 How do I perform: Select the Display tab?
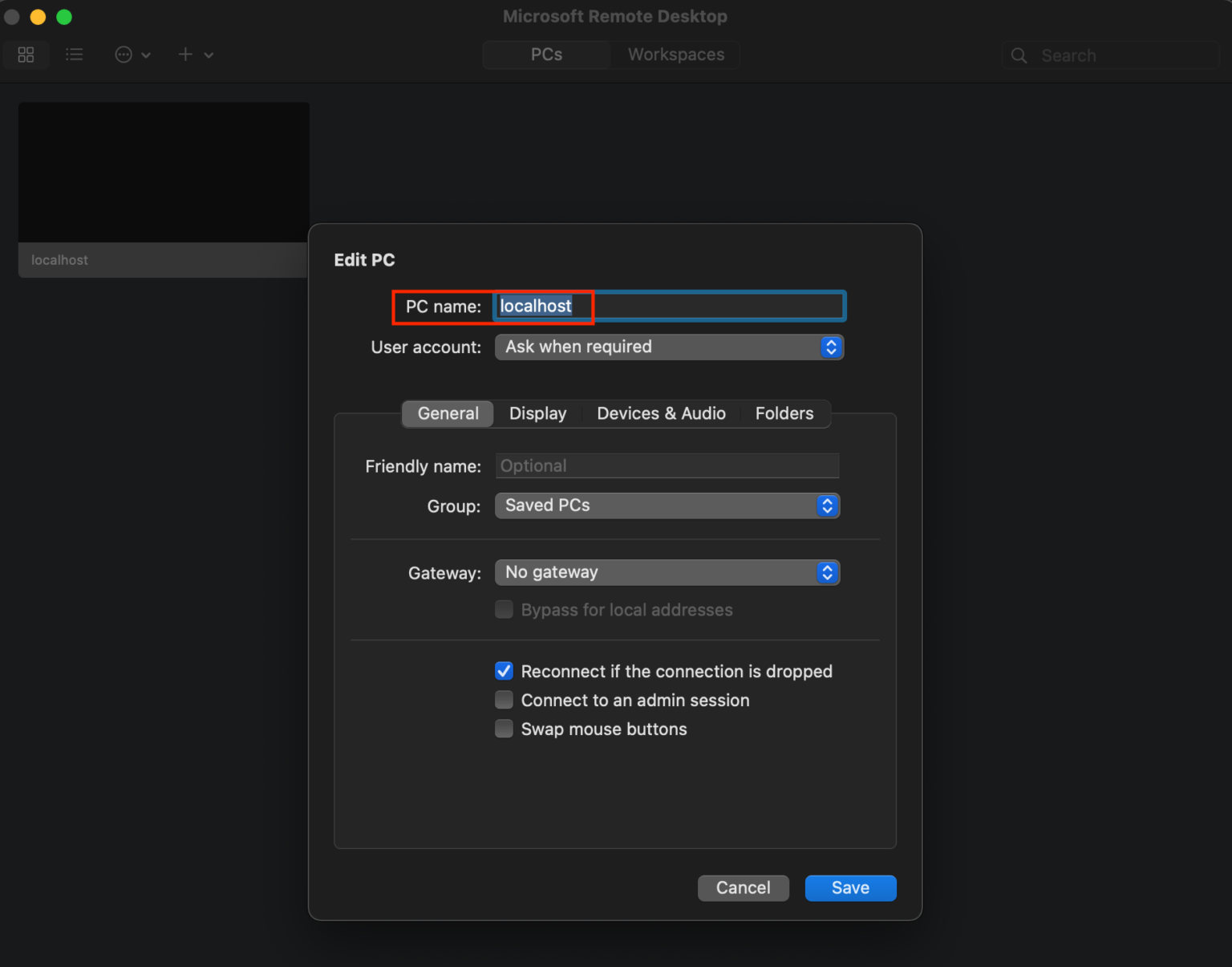(x=537, y=413)
